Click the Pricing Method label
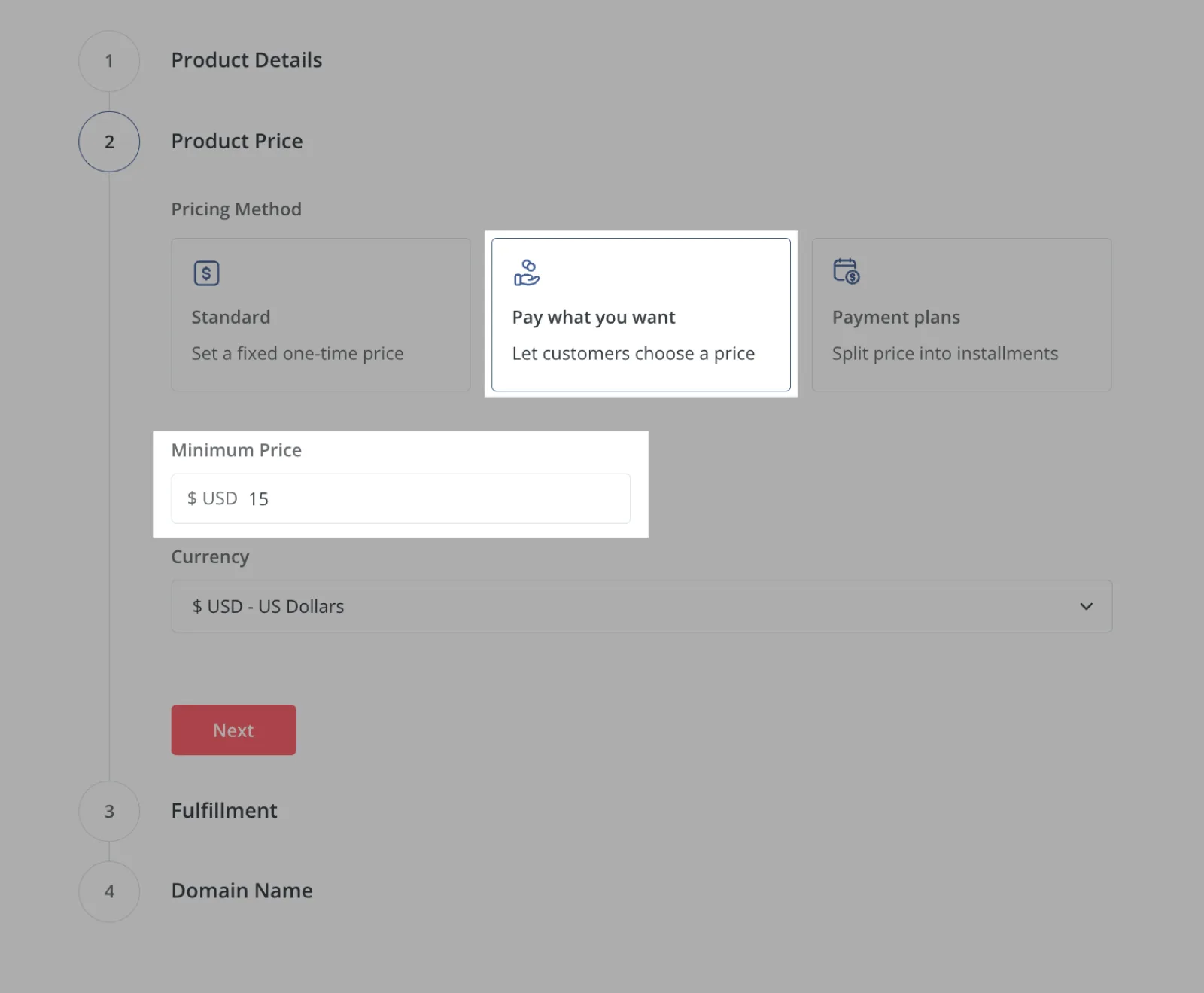 [236, 209]
